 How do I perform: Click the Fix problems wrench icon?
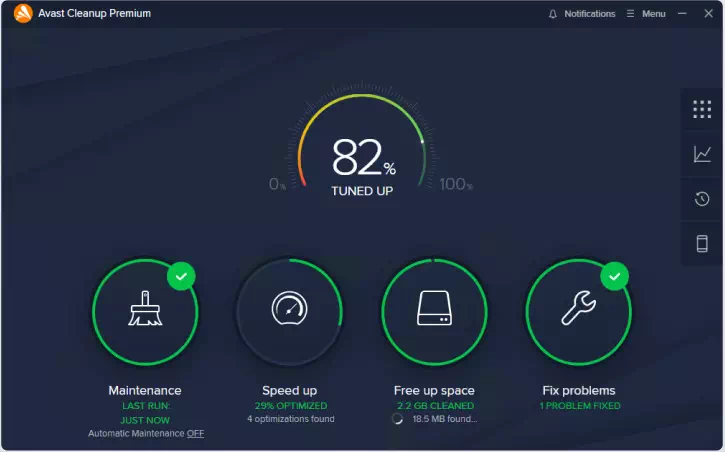[579, 308]
